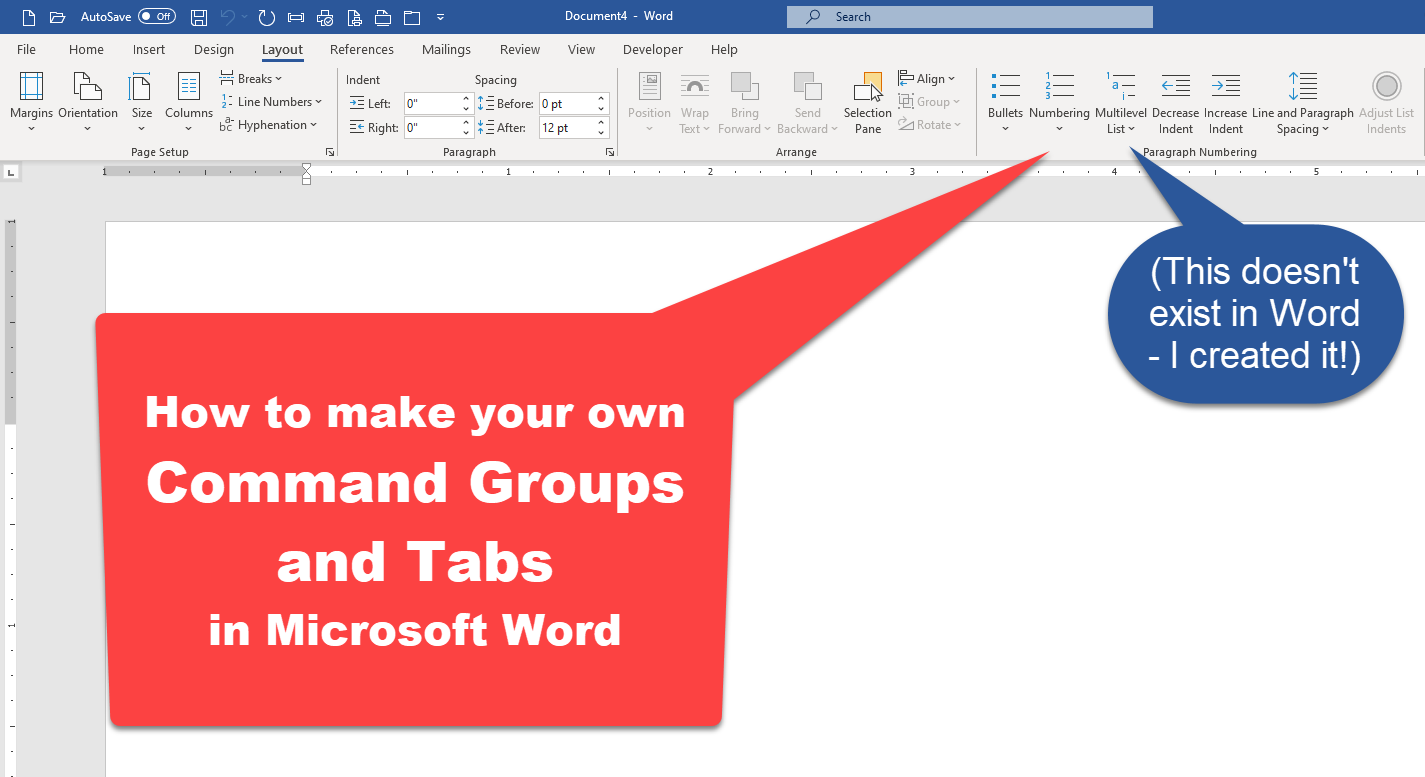1425x777 pixels.
Task: Click the Send Backward button
Action: point(807,102)
